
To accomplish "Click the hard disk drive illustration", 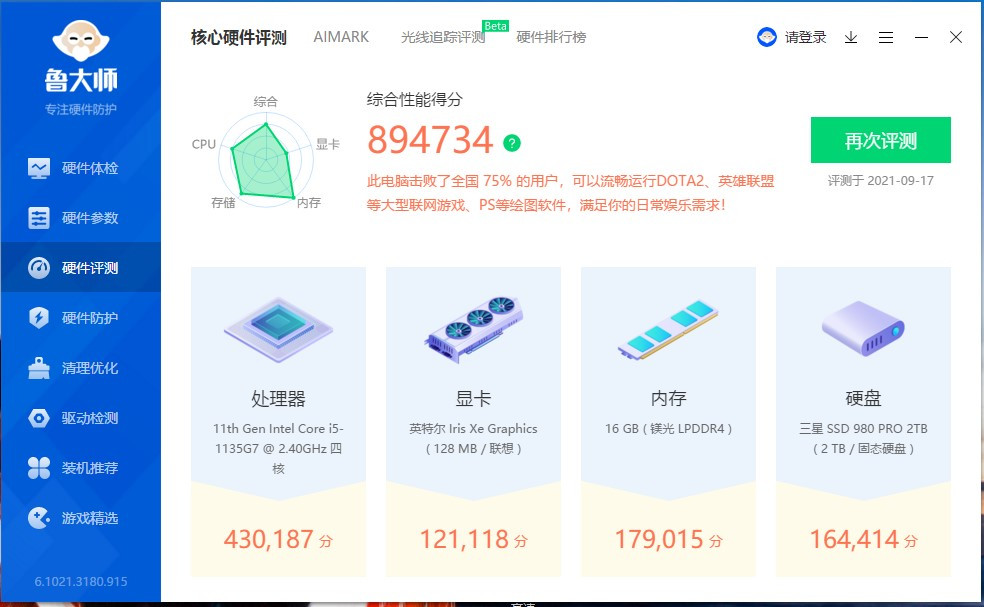I will [863, 328].
